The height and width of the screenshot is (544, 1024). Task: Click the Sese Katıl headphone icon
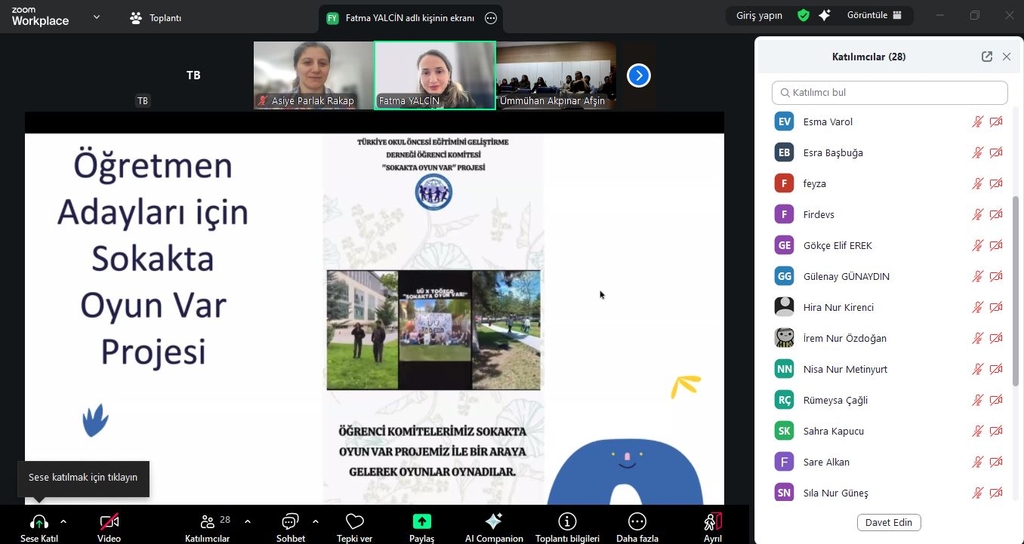tap(39, 522)
